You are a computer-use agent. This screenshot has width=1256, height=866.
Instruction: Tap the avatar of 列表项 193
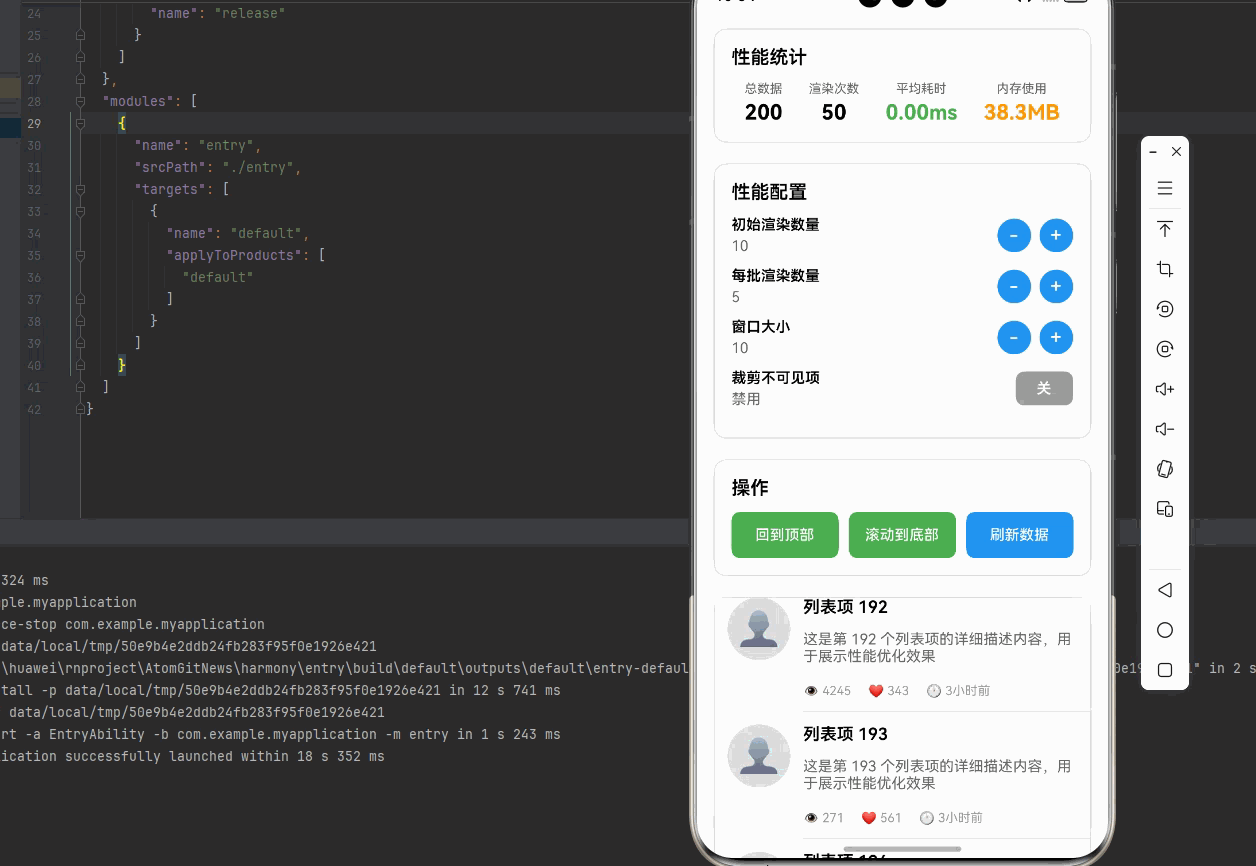click(758, 755)
